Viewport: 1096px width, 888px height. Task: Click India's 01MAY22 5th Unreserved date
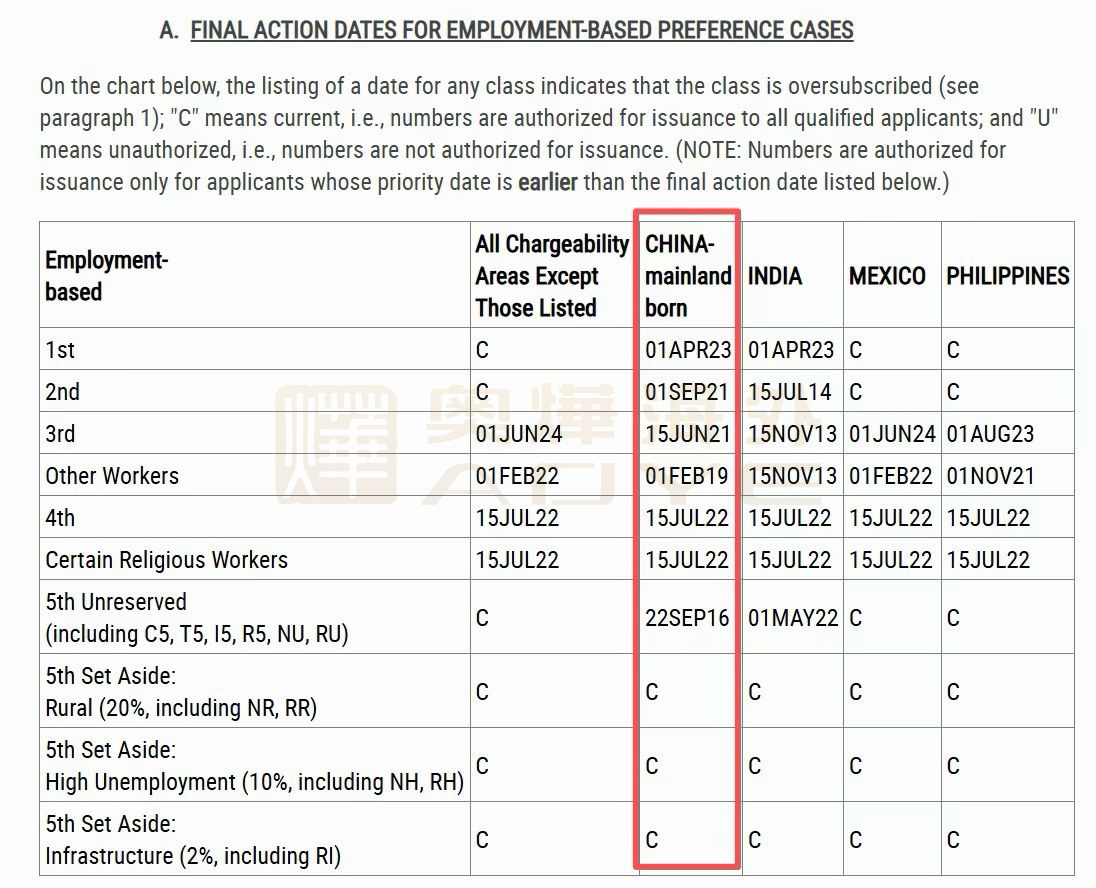tap(793, 618)
